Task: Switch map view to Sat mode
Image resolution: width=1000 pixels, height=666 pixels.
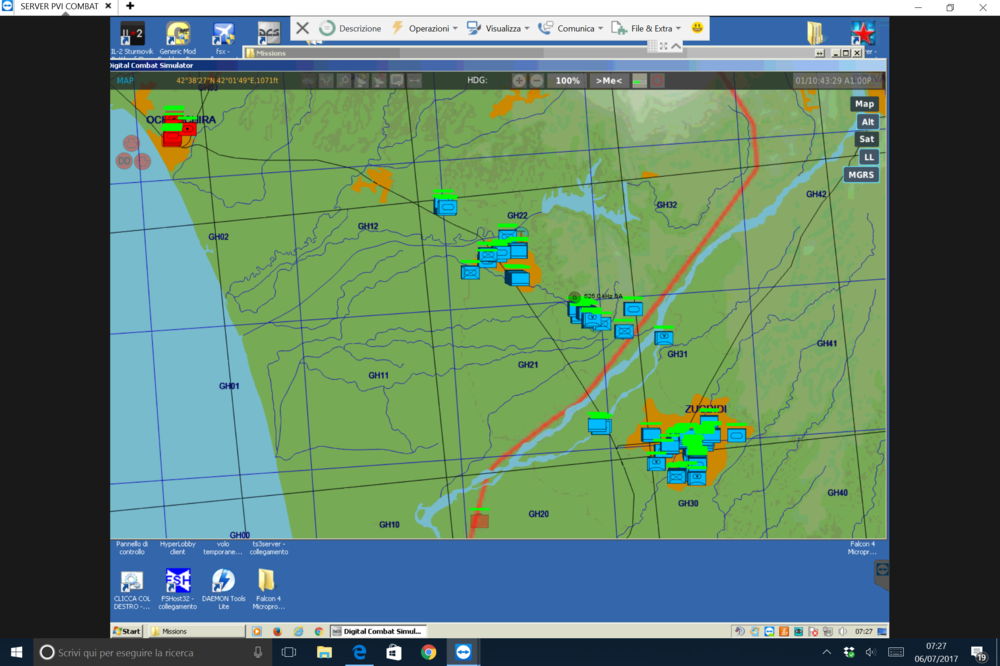Action: pyautogui.click(x=866, y=139)
